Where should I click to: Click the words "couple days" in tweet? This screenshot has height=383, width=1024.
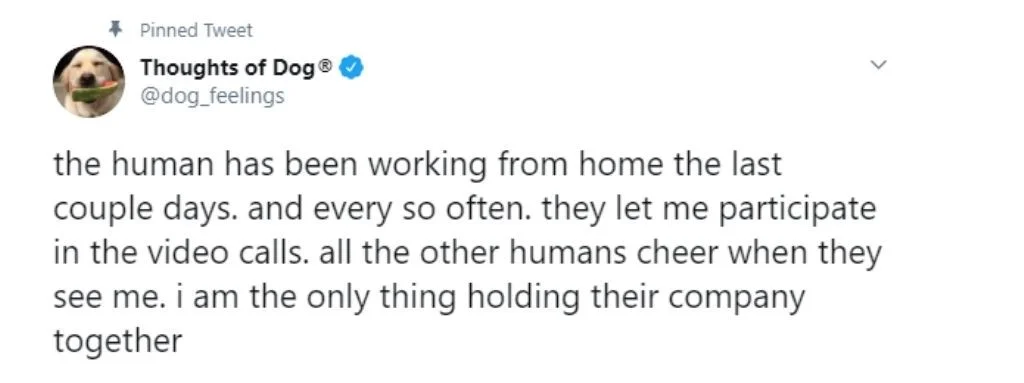152,210
